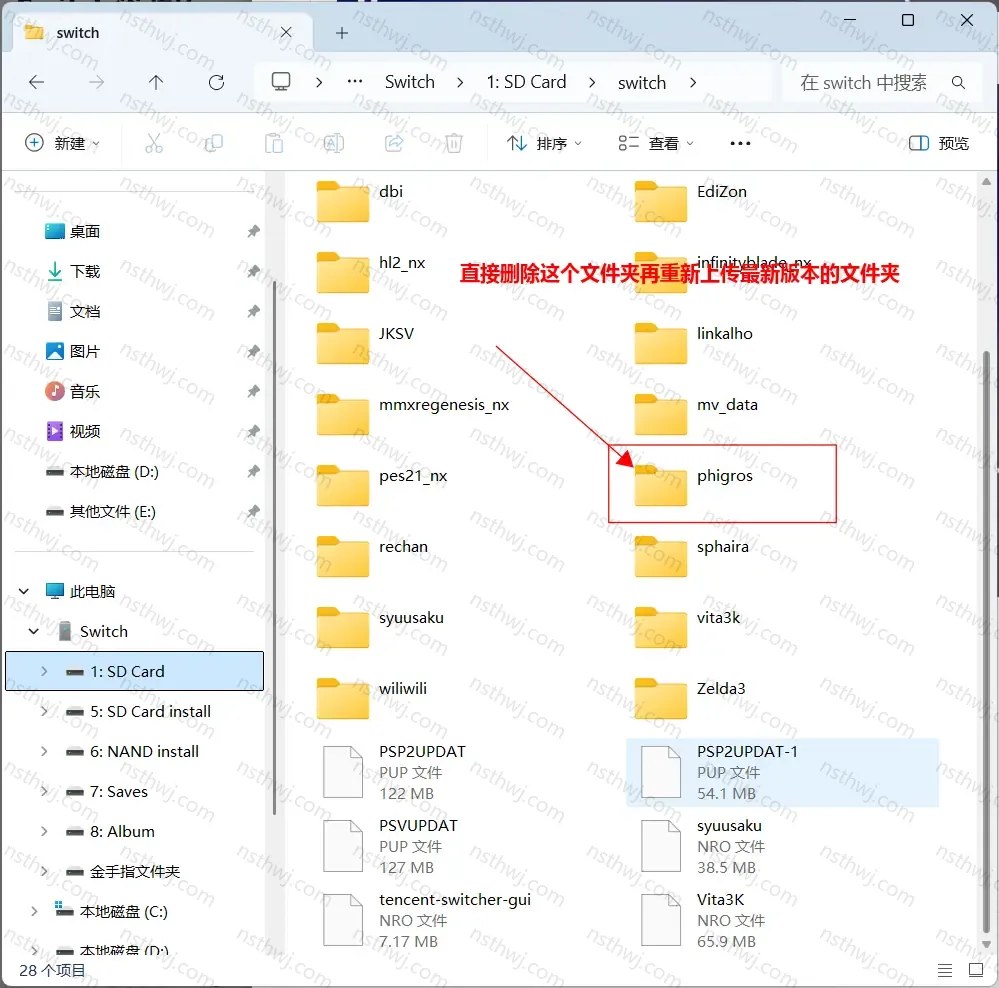Click the Delete trash icon
The height and width of the screenshot is (988, 999).
(454, 143)
